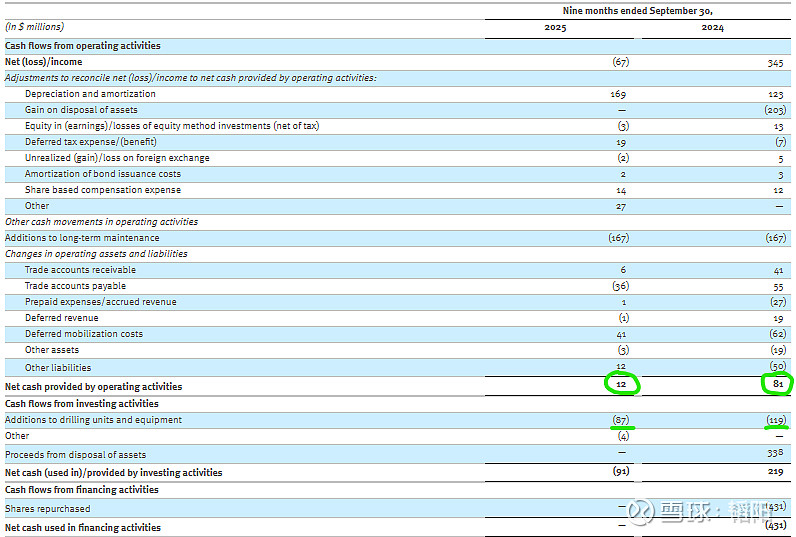Click 'Additions to long-term maintenance' label

tap(82, 238)
